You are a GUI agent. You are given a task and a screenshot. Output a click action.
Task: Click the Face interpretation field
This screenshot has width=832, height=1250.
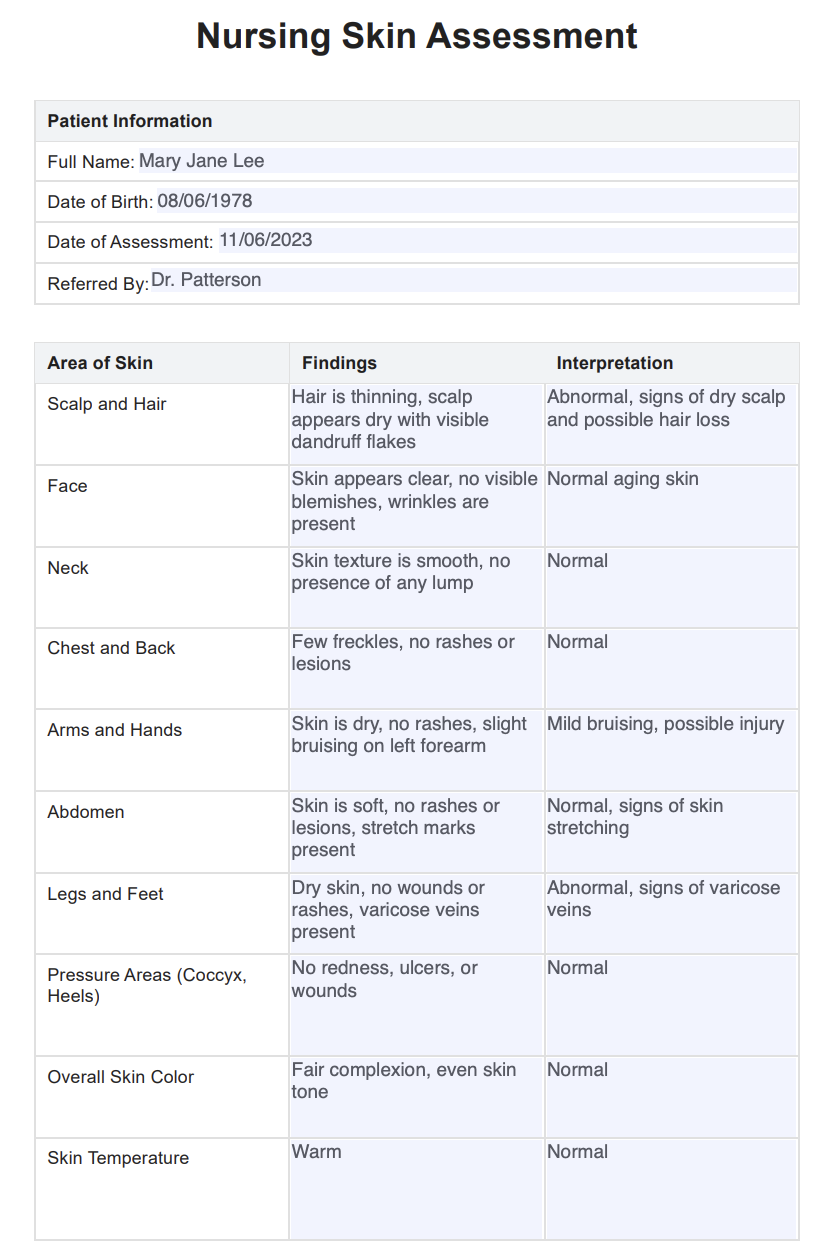click(671, 506)
